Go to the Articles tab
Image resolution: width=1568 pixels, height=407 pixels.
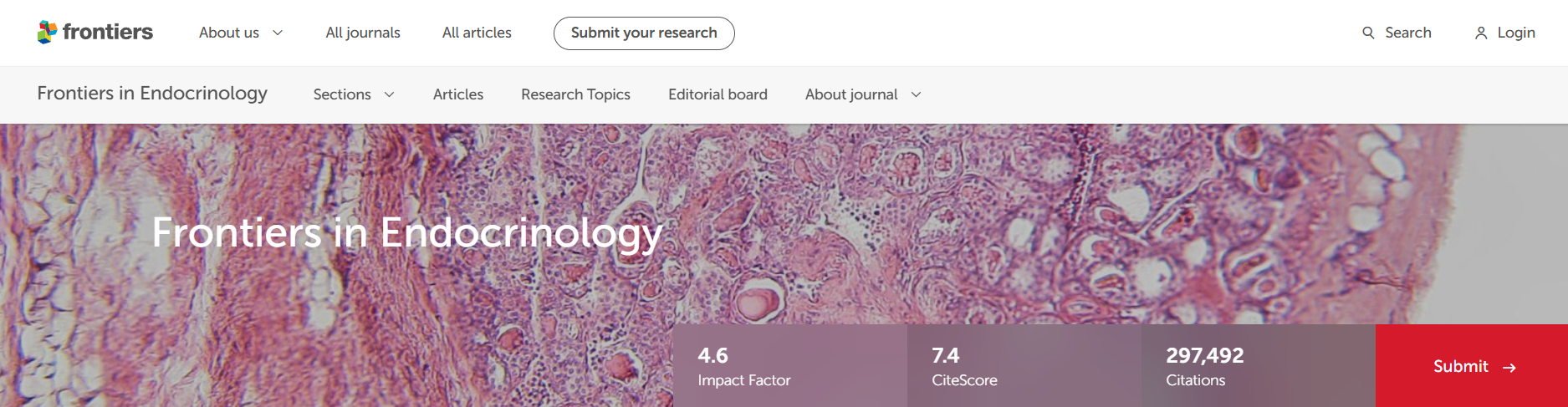(x=458, y=94)
